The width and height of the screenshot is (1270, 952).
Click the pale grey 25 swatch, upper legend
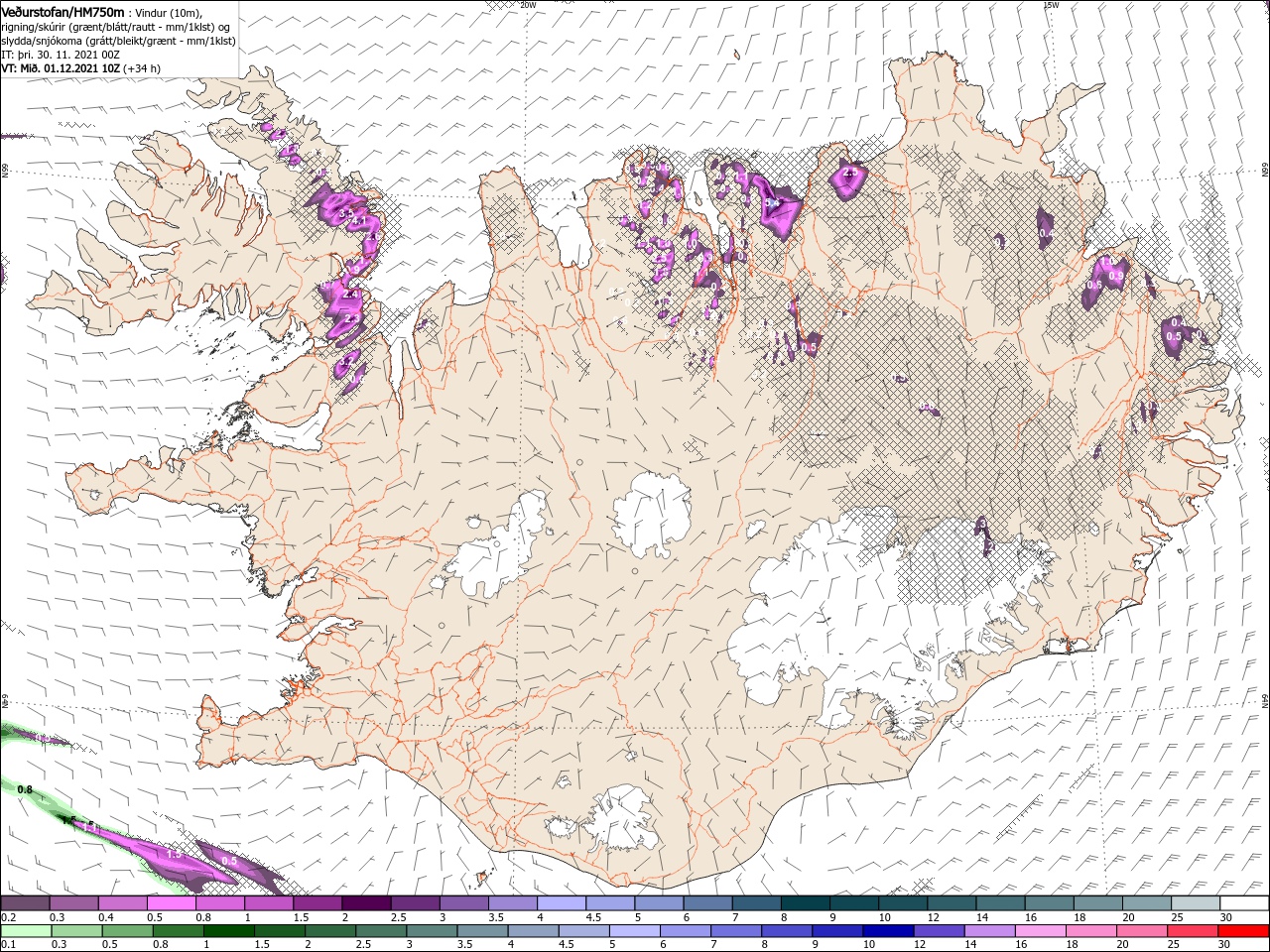pyautogui.click(x=1197, y=903)
